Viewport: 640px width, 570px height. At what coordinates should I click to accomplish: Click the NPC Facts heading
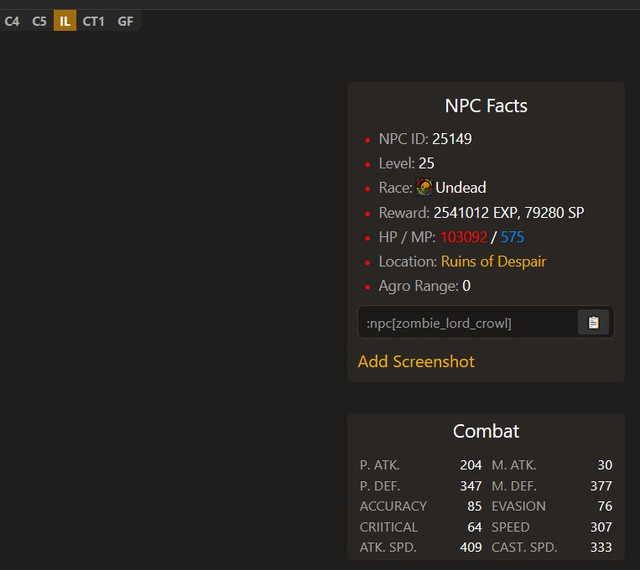pyautogui.click(x=486, y=106)
